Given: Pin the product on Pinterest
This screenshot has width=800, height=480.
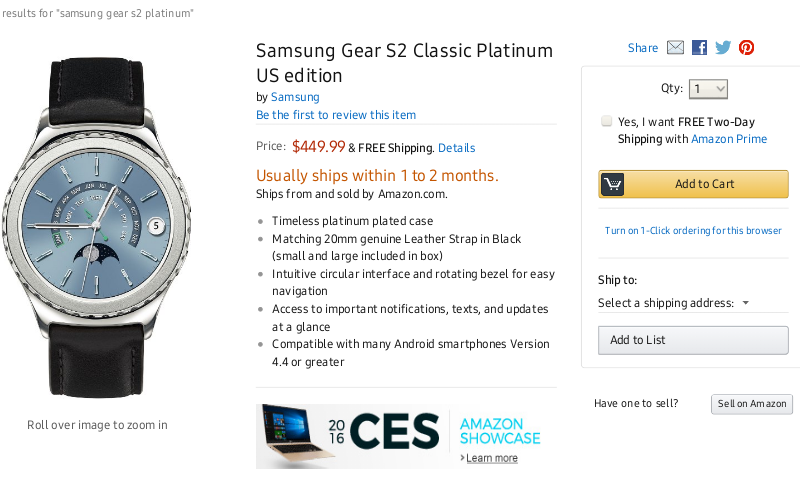Looking at the screenshot, I should (746, 48).
